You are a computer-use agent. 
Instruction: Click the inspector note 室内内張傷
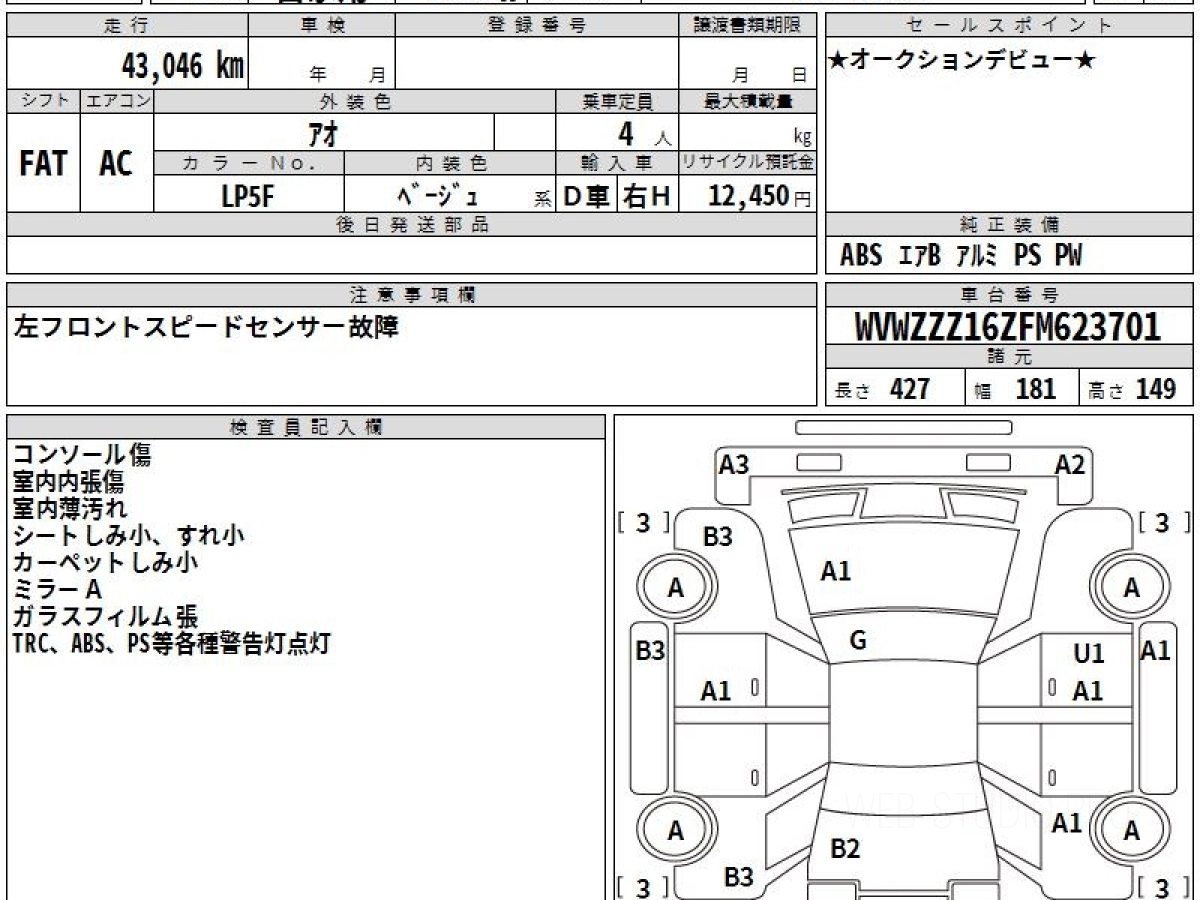pyautogui.click(x=68, y=482)
